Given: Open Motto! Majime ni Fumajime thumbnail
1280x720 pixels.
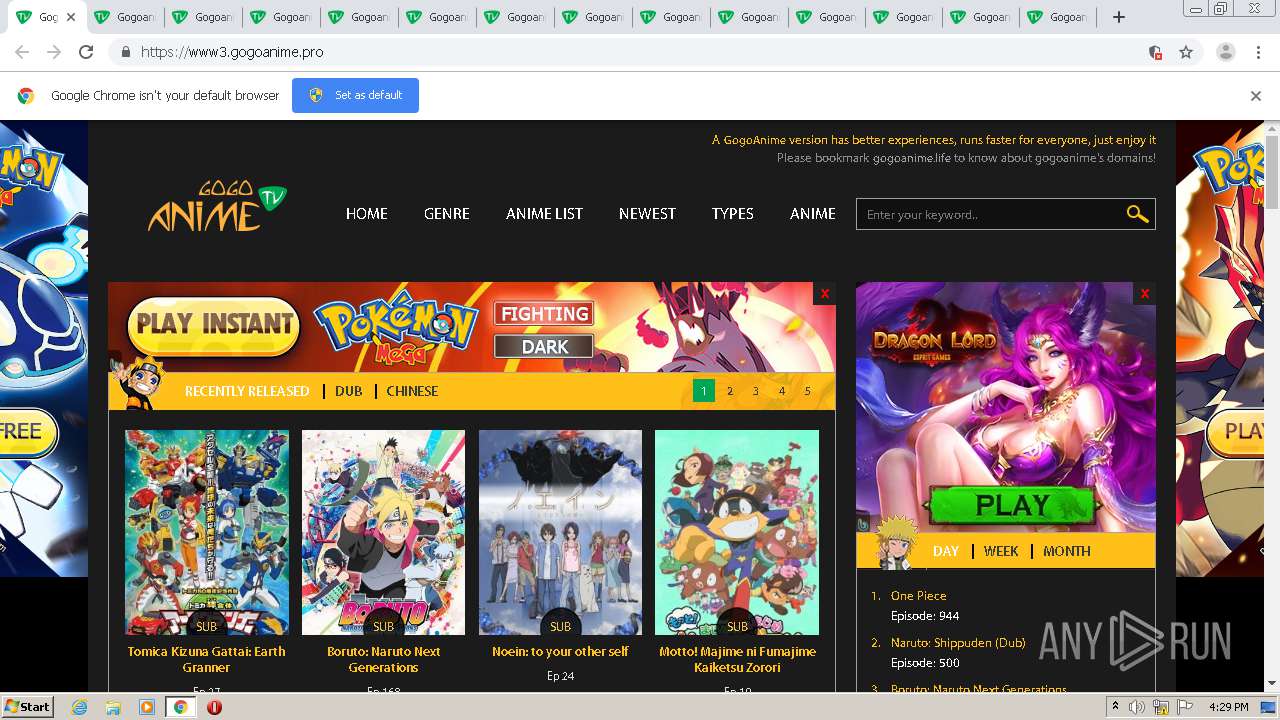Looking at the screenshot, I should pos(737,532).
